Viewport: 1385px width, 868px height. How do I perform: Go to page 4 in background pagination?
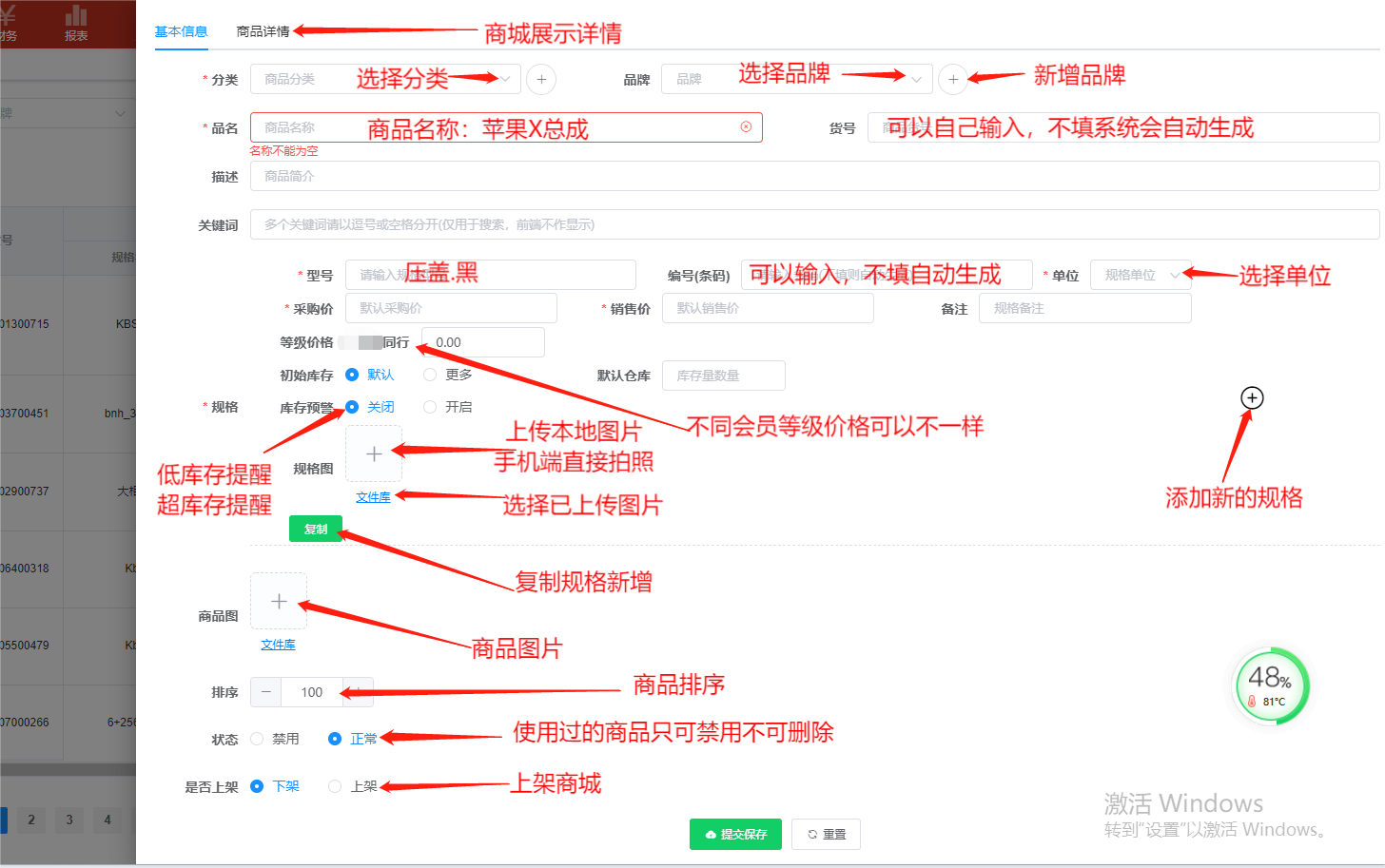pos(107,820)
